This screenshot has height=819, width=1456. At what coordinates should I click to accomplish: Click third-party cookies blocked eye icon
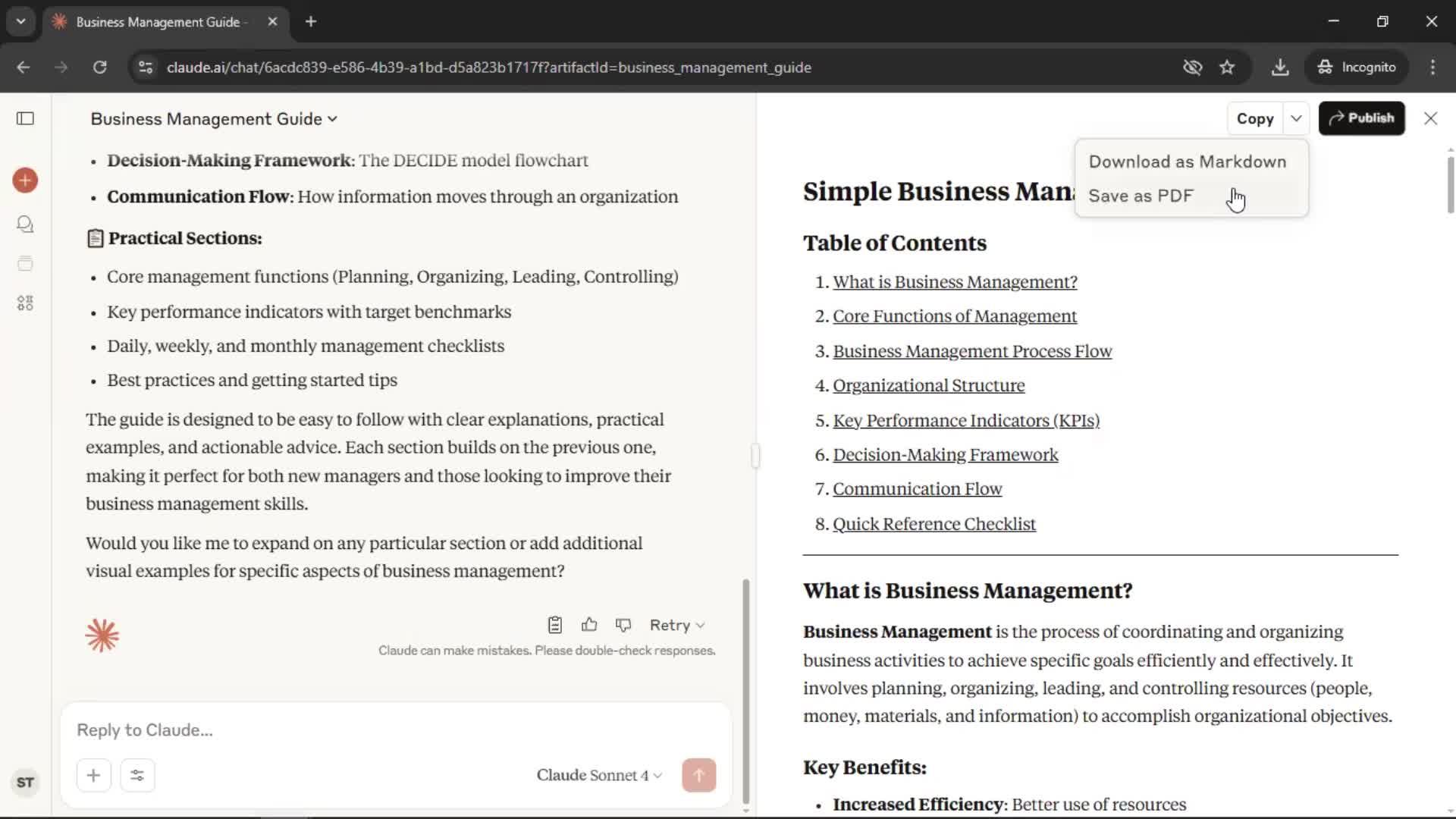pos(1193,67)
